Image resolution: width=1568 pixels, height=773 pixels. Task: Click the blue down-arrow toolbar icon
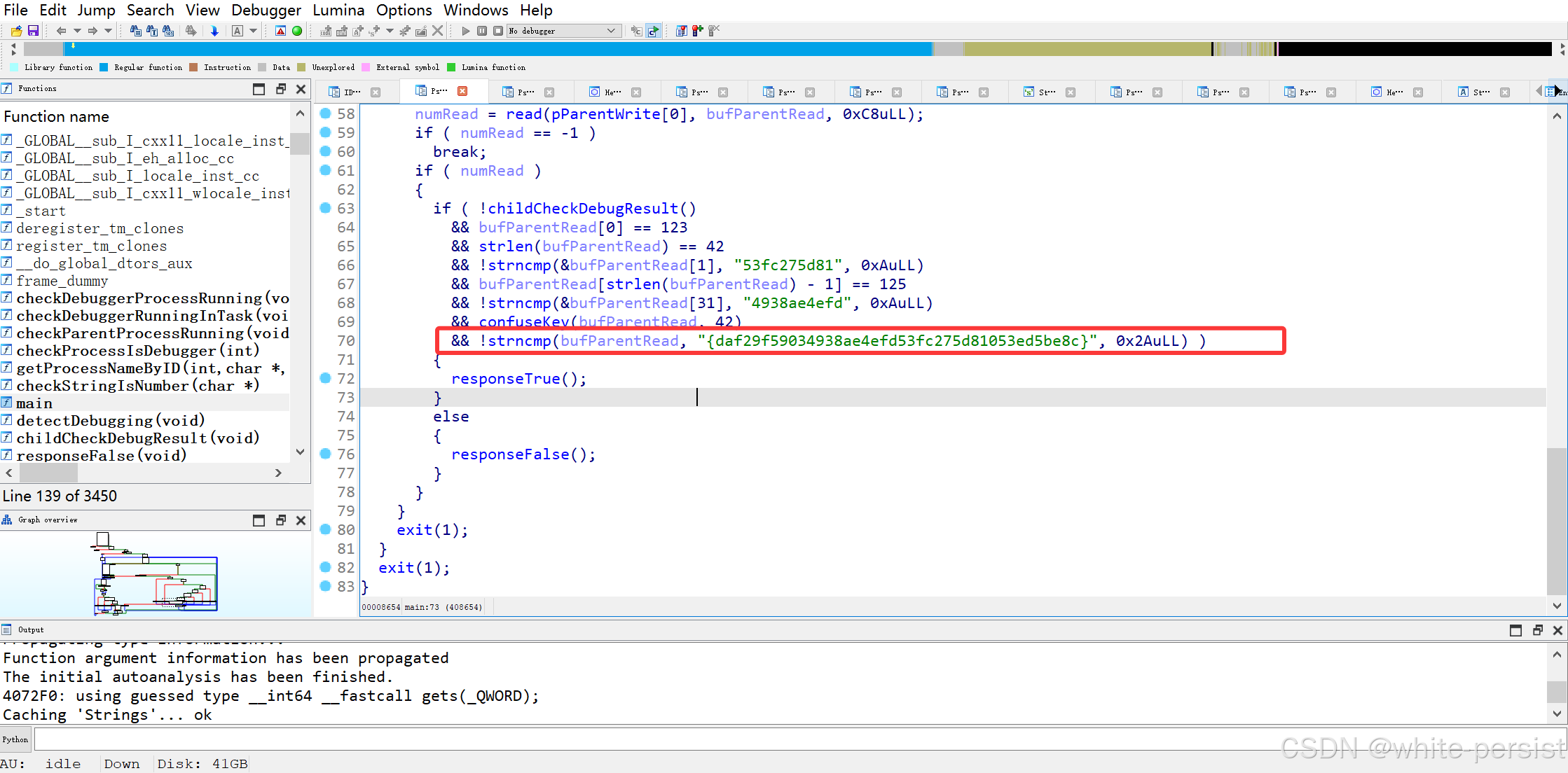tap(214, 31)
